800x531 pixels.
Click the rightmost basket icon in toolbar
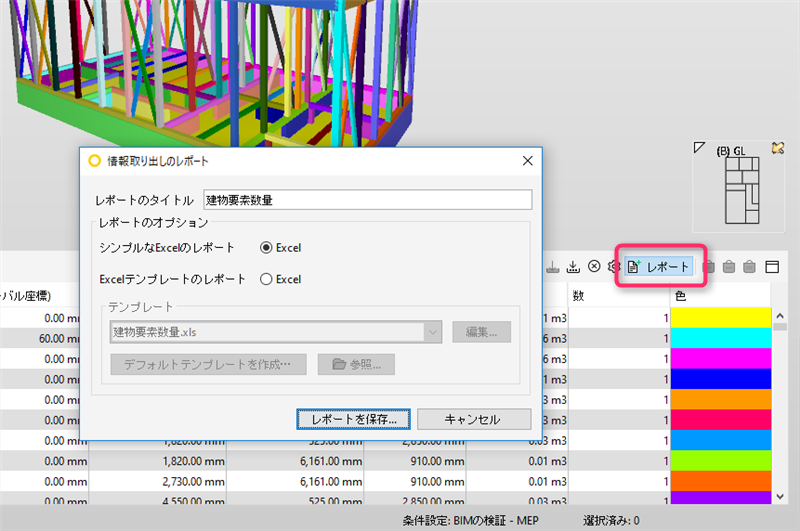tap(749, 266)
